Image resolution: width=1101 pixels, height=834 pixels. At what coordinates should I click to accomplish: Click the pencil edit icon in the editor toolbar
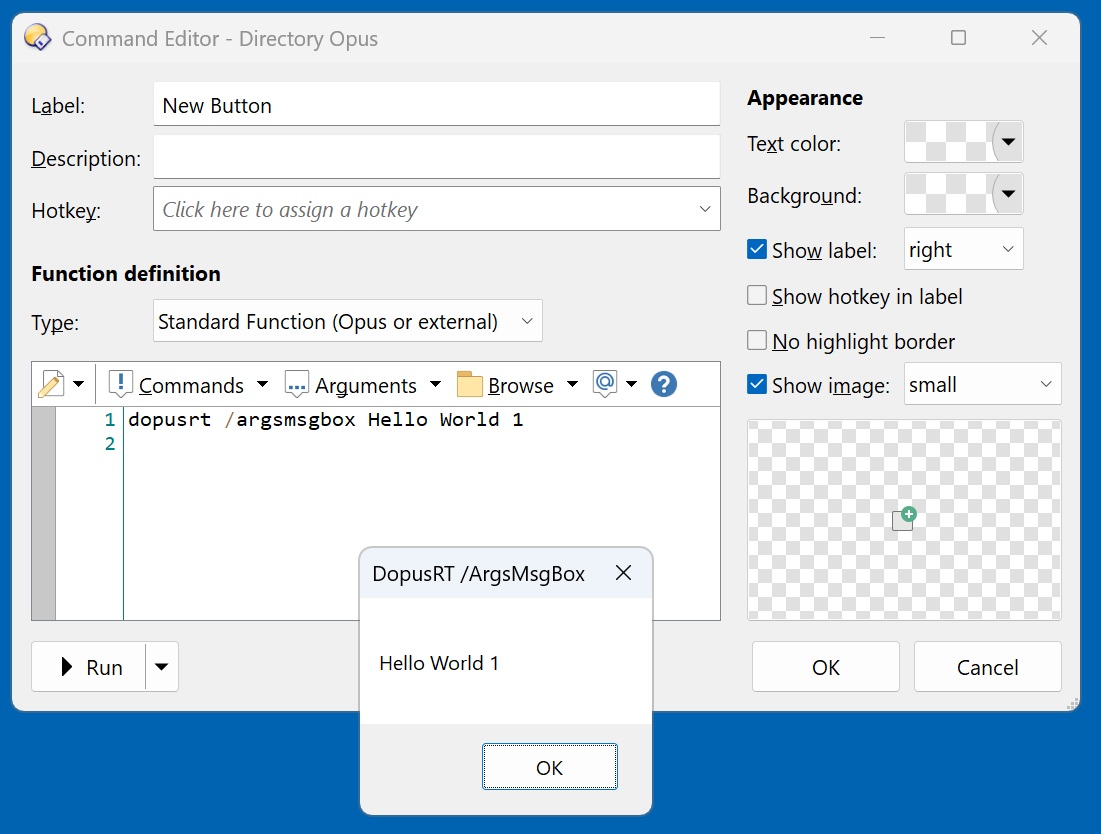click(x=51, y=384)
